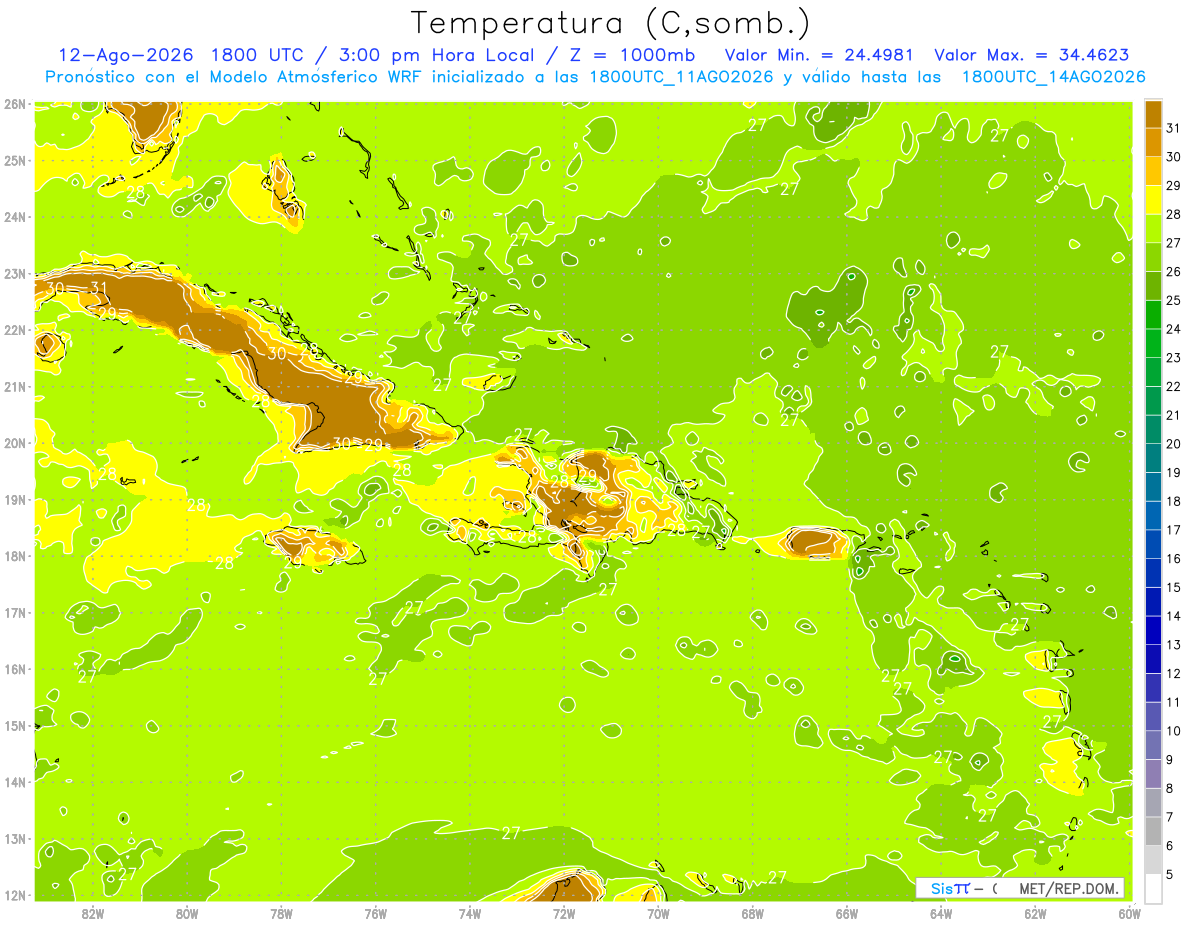Click the 18N latitude axis label
The height and width of the screenshot is (927, 1200).
click(x=14, y=556)
